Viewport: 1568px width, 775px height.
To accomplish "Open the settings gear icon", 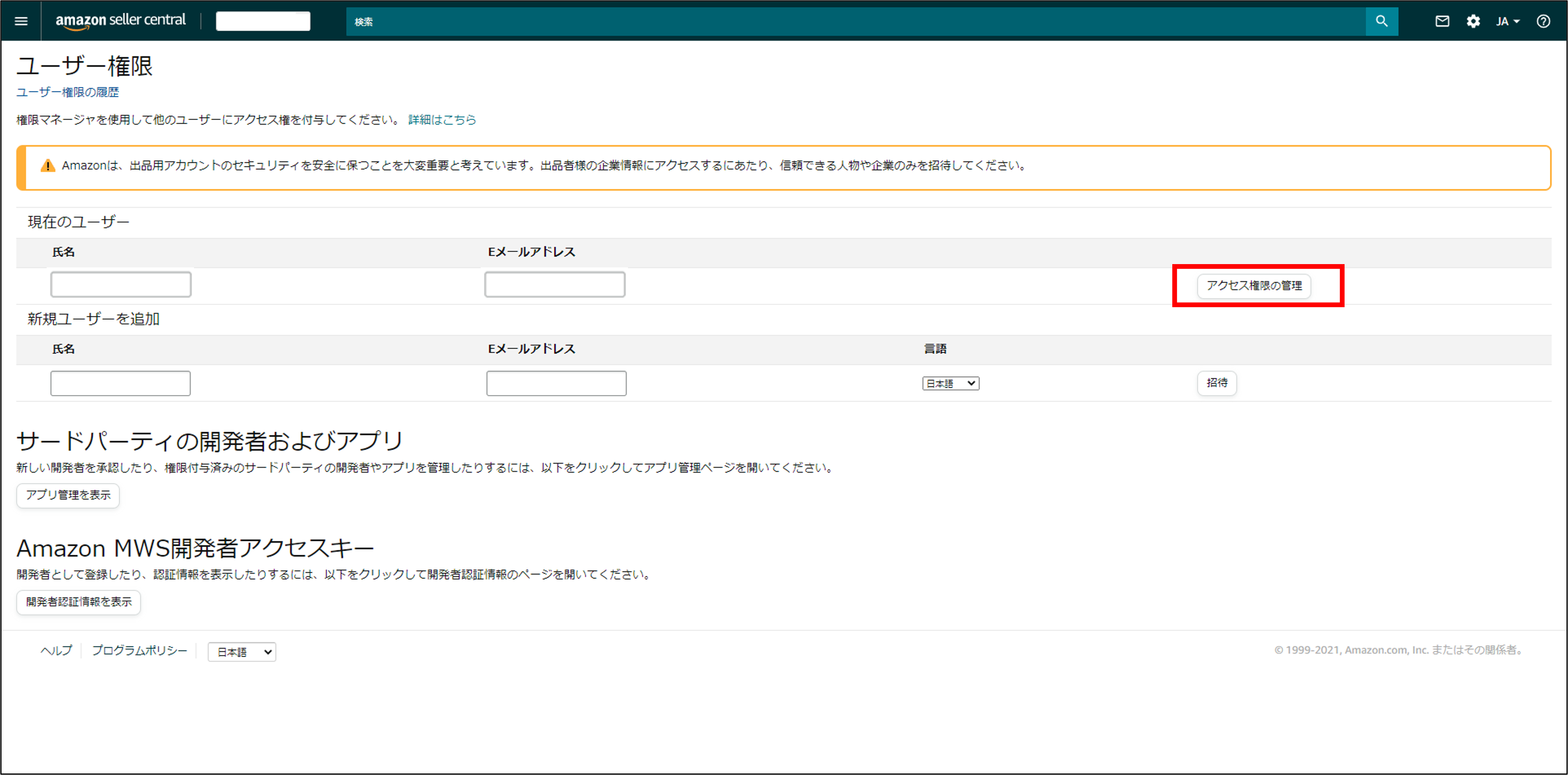I will coord(1473,21).
